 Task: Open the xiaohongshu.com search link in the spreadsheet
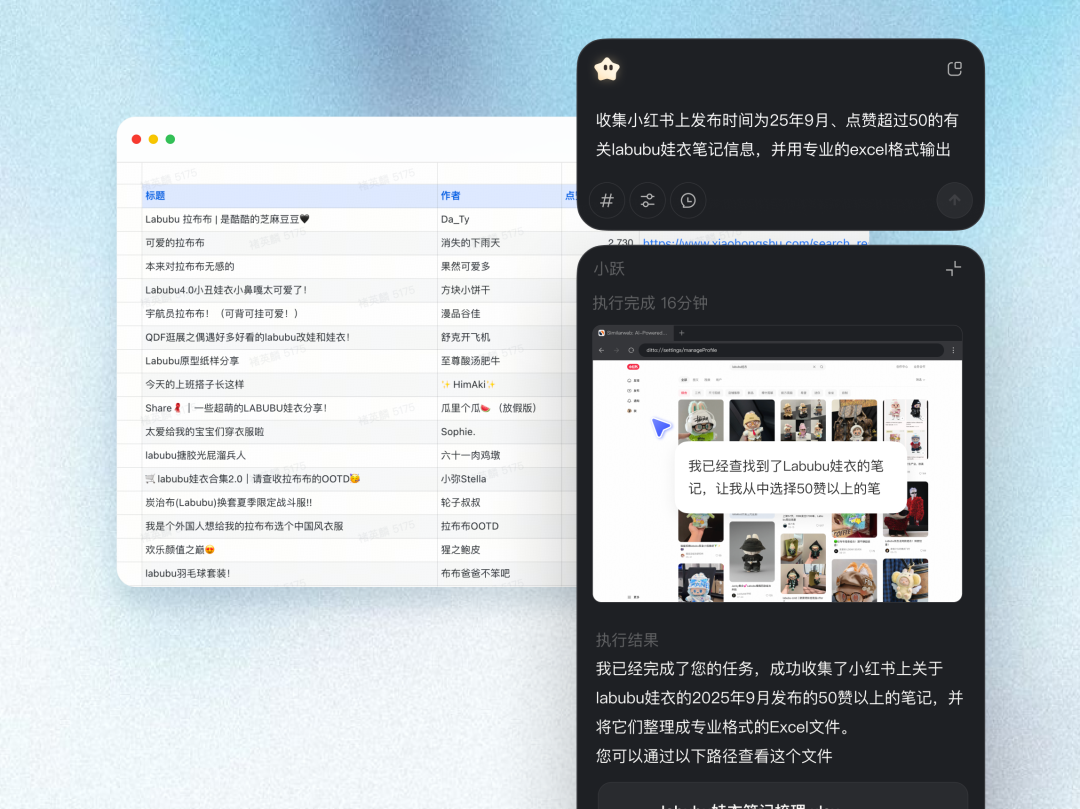pos(755,242)
